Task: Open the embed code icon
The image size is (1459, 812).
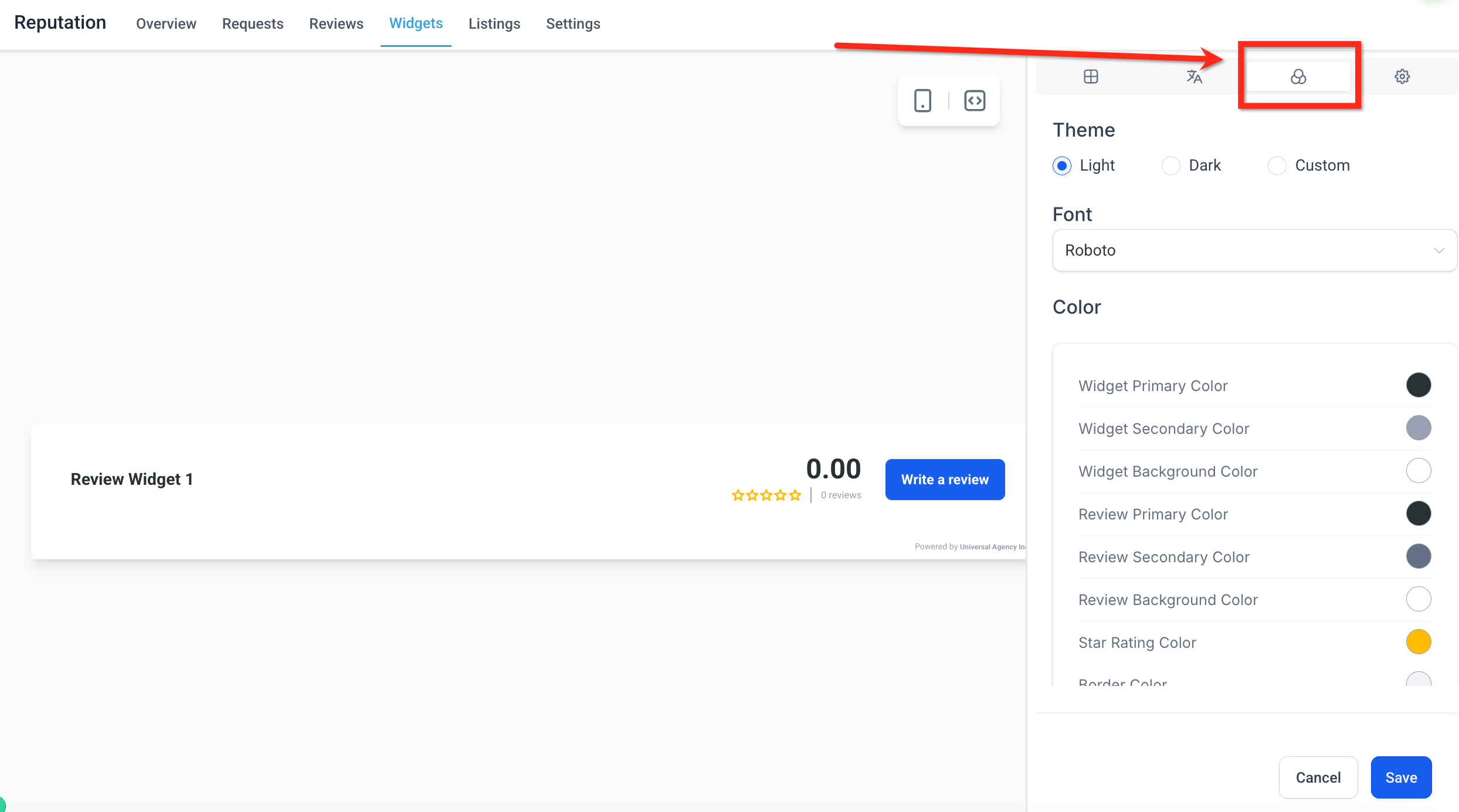Action: [975, 101]
